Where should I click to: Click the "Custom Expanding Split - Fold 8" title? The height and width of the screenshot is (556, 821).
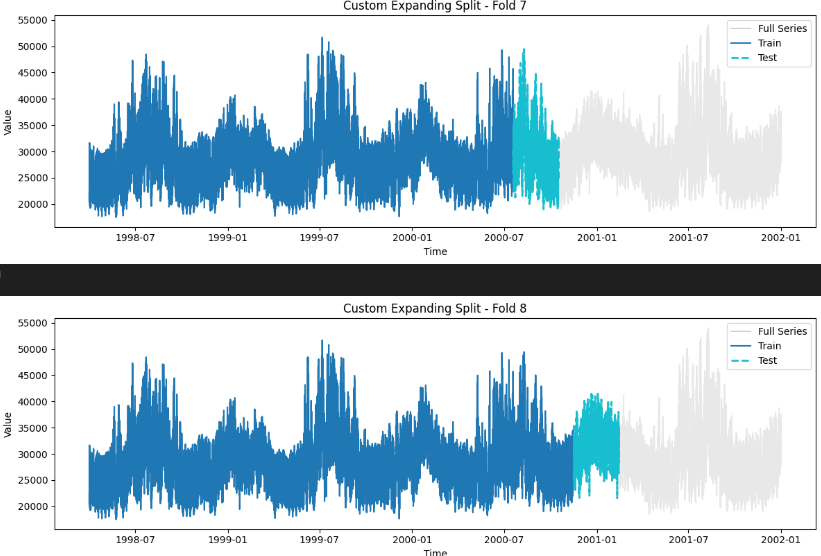434,308
